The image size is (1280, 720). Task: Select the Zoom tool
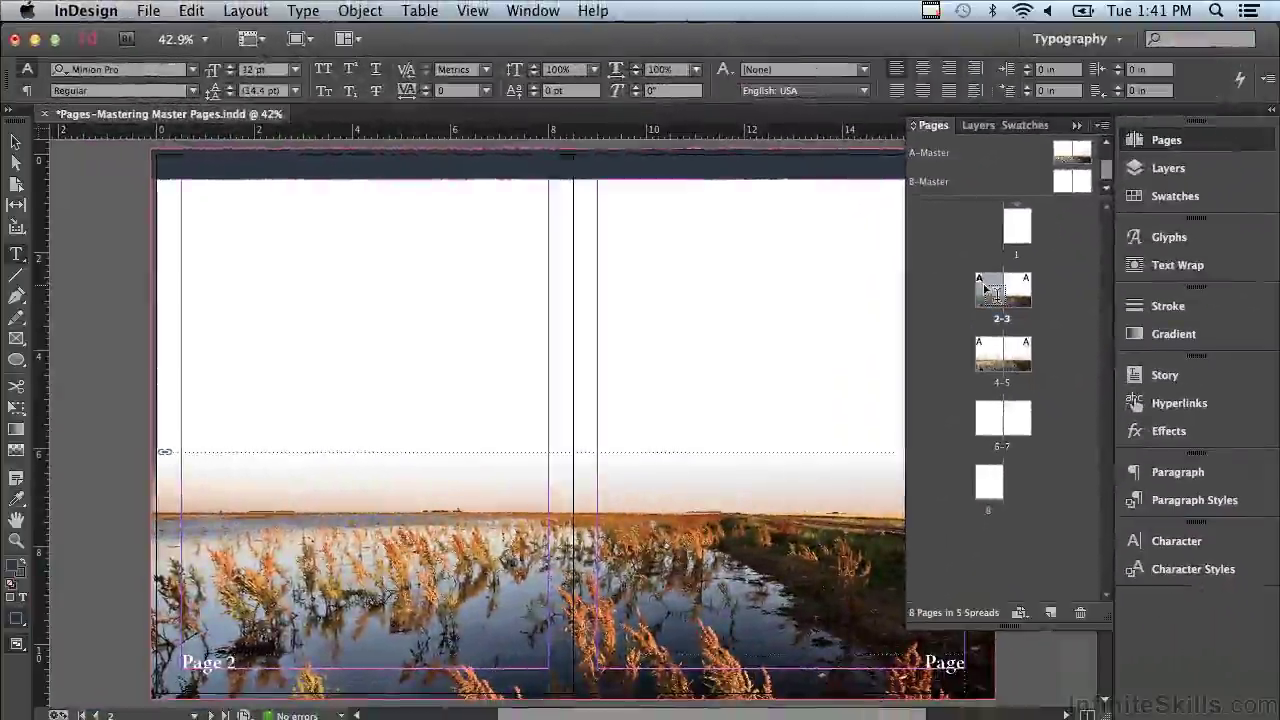click(16, 541)
